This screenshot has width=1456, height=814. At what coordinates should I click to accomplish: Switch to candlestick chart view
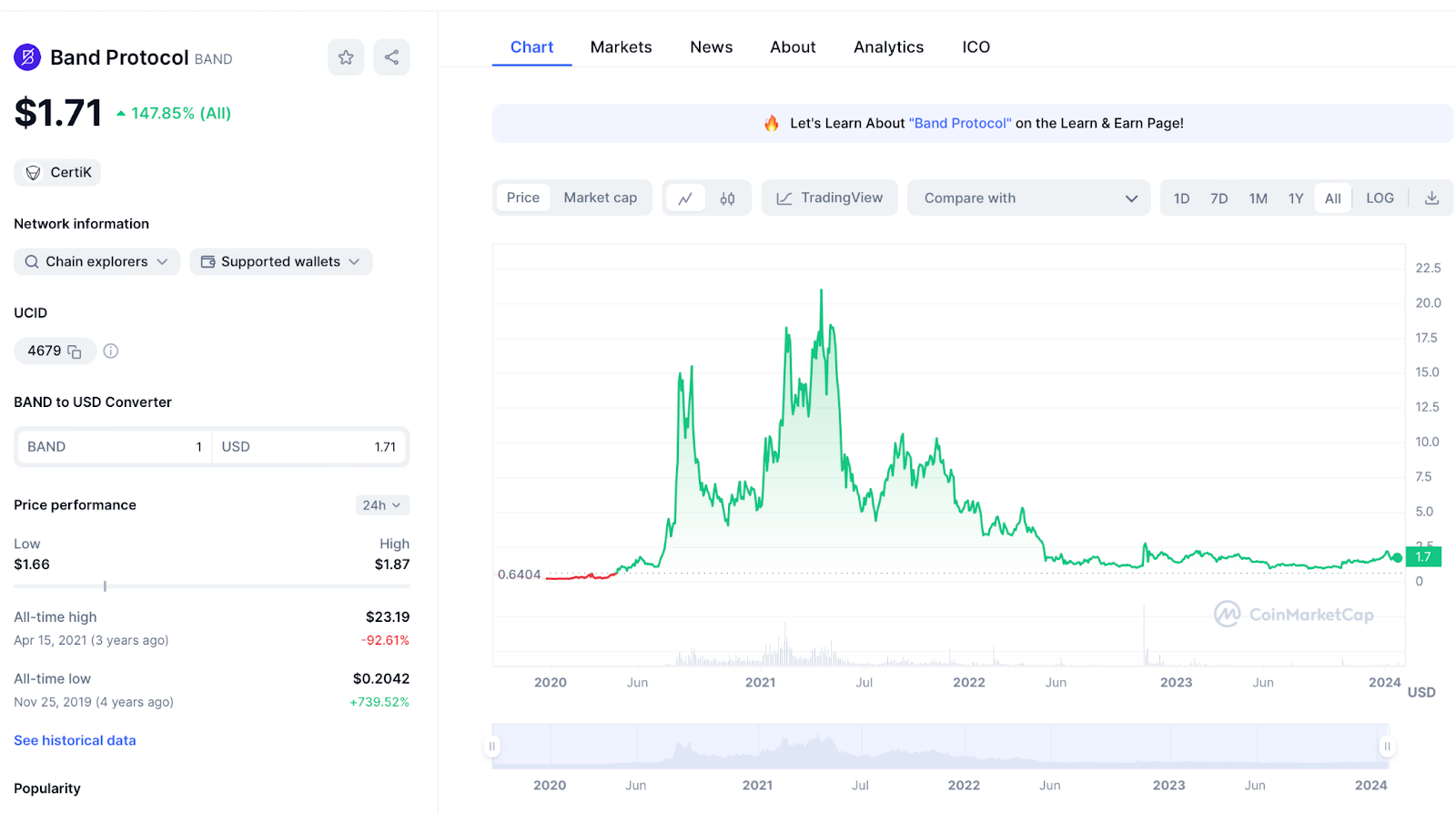coord(727,198)
